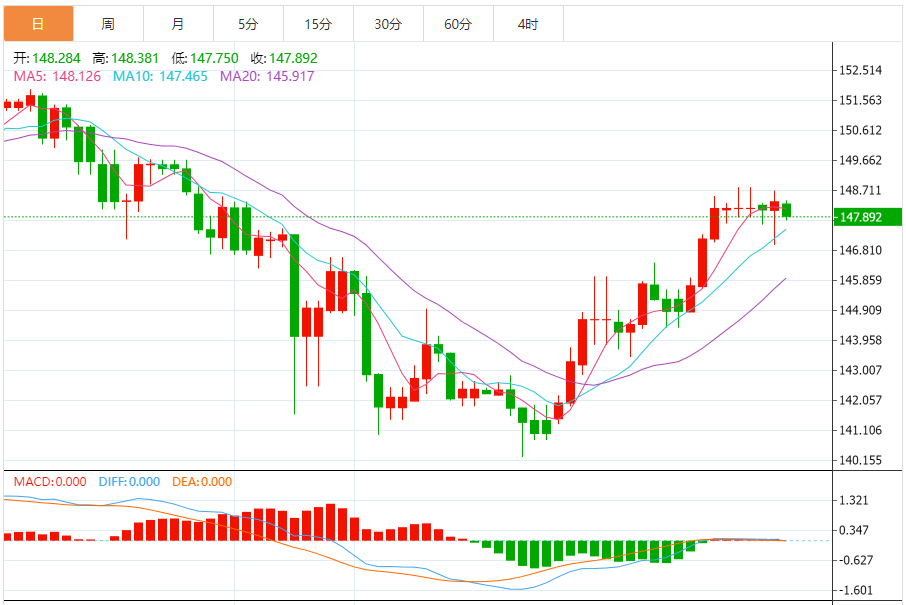Screen dimensions: 906x605
Task: Click the 1.321 MACD axis label
Action: pos(854,500)
